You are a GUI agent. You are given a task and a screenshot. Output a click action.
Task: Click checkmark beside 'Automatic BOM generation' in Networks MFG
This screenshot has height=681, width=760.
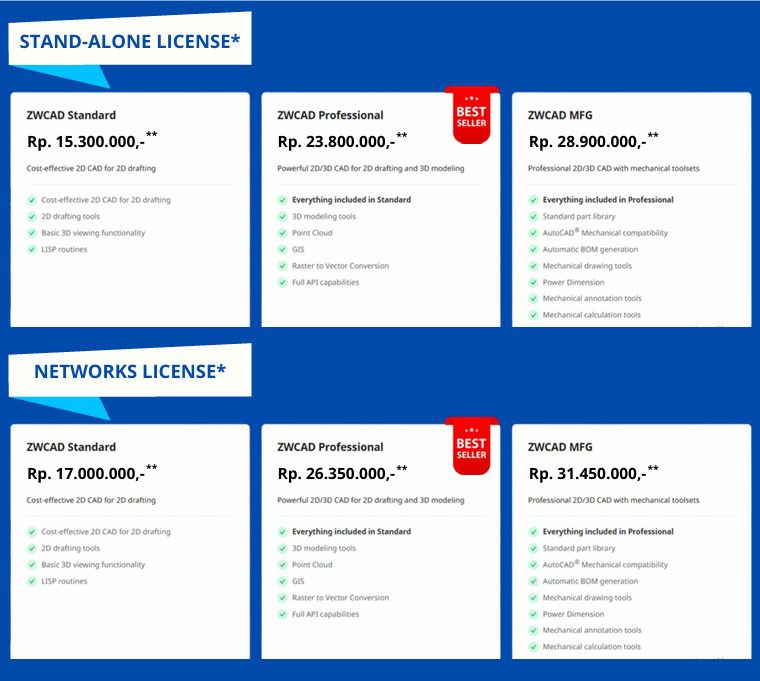(533, 581)
